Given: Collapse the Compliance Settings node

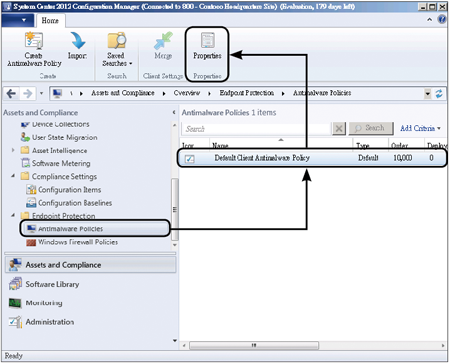Looking at the screenshot, I should click(x=13, y=176).
